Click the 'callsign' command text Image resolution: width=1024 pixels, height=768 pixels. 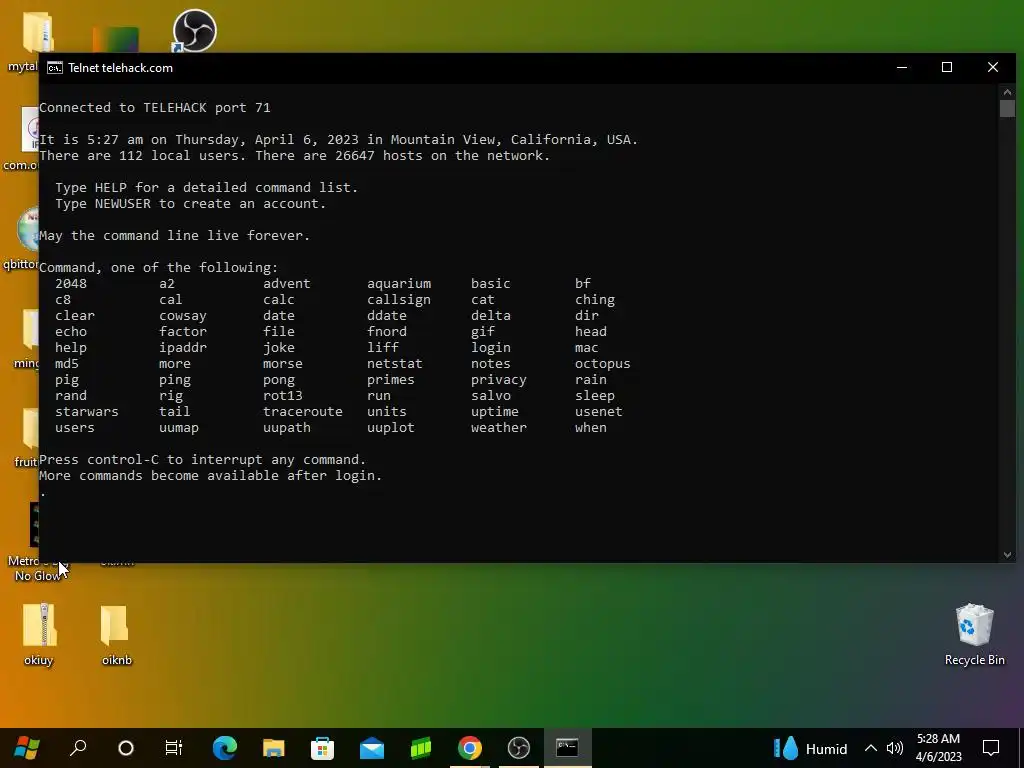[399, 300]
